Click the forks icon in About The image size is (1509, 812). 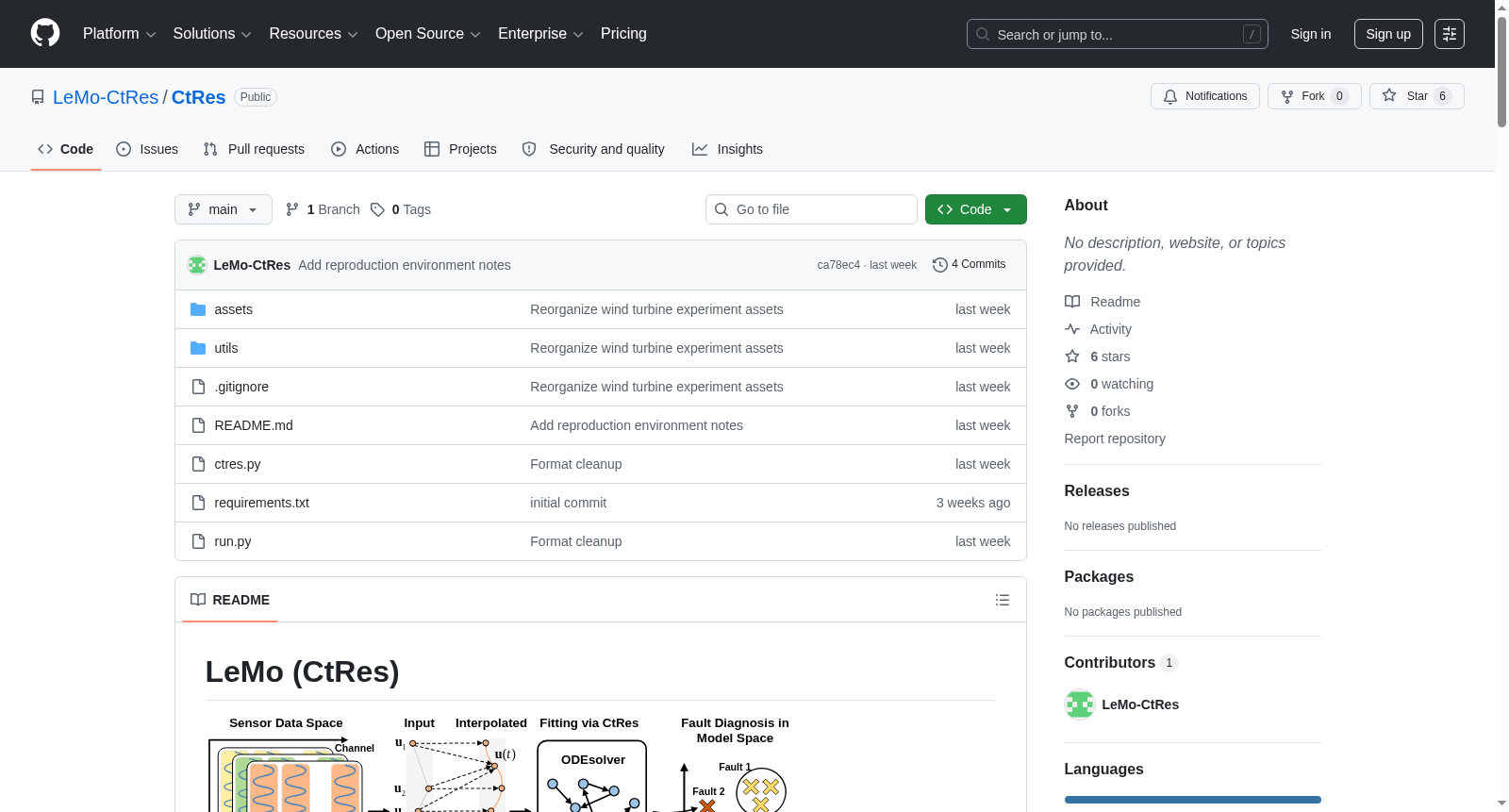point(1072,411)
